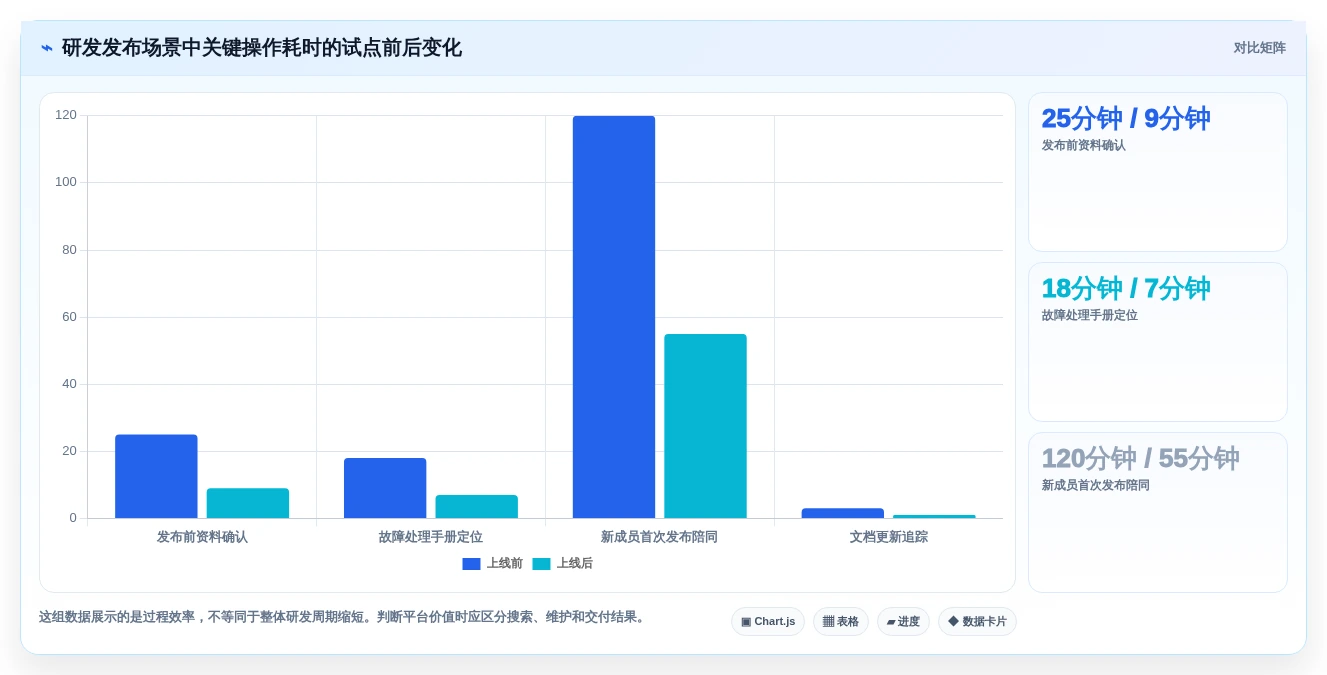Click the 对比矩阵 label in header
The height and width of the screenshot is (675, 1327).
click(x=1259, y=48)
